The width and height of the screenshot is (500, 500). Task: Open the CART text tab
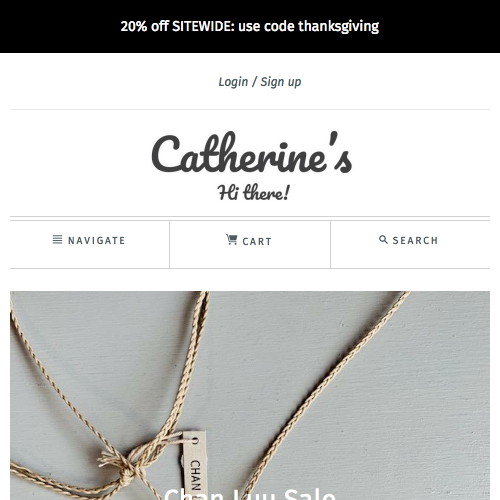pos(257,241)
